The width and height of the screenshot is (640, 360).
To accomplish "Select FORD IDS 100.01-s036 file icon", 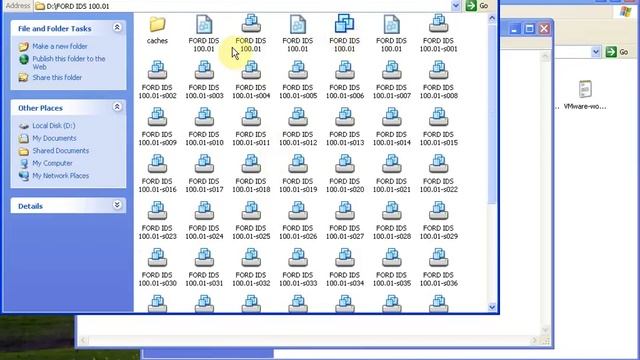I will coord(438,258).
